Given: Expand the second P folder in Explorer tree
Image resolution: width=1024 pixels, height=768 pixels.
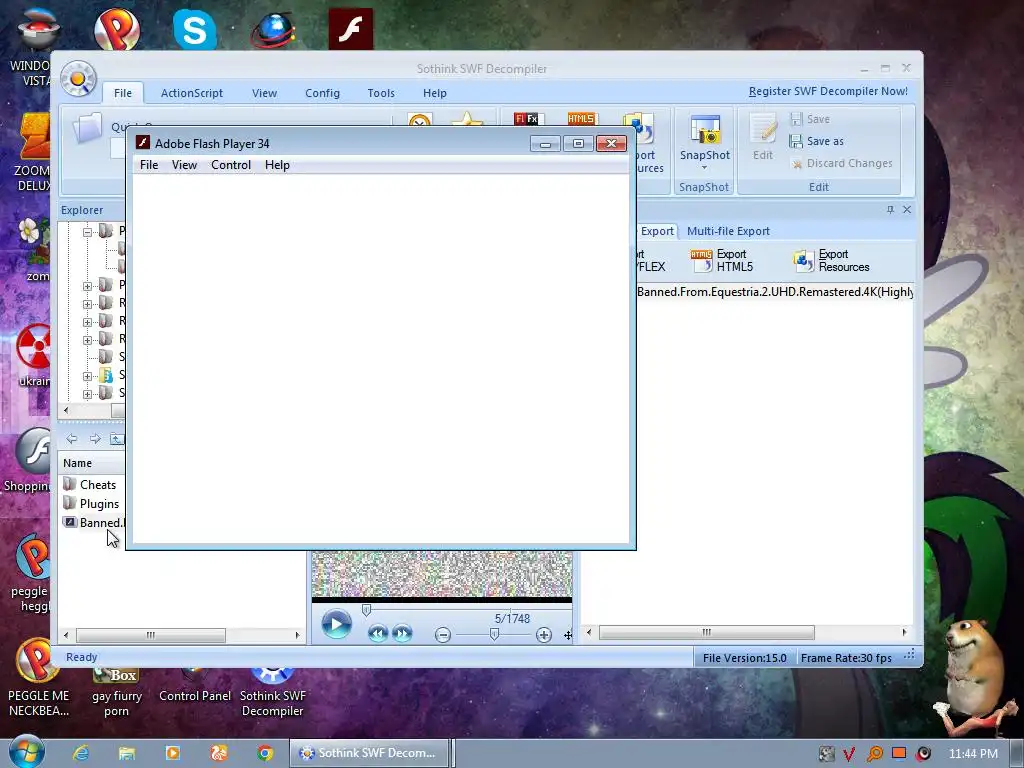Looking at the screenshot, I should (87, 286).
